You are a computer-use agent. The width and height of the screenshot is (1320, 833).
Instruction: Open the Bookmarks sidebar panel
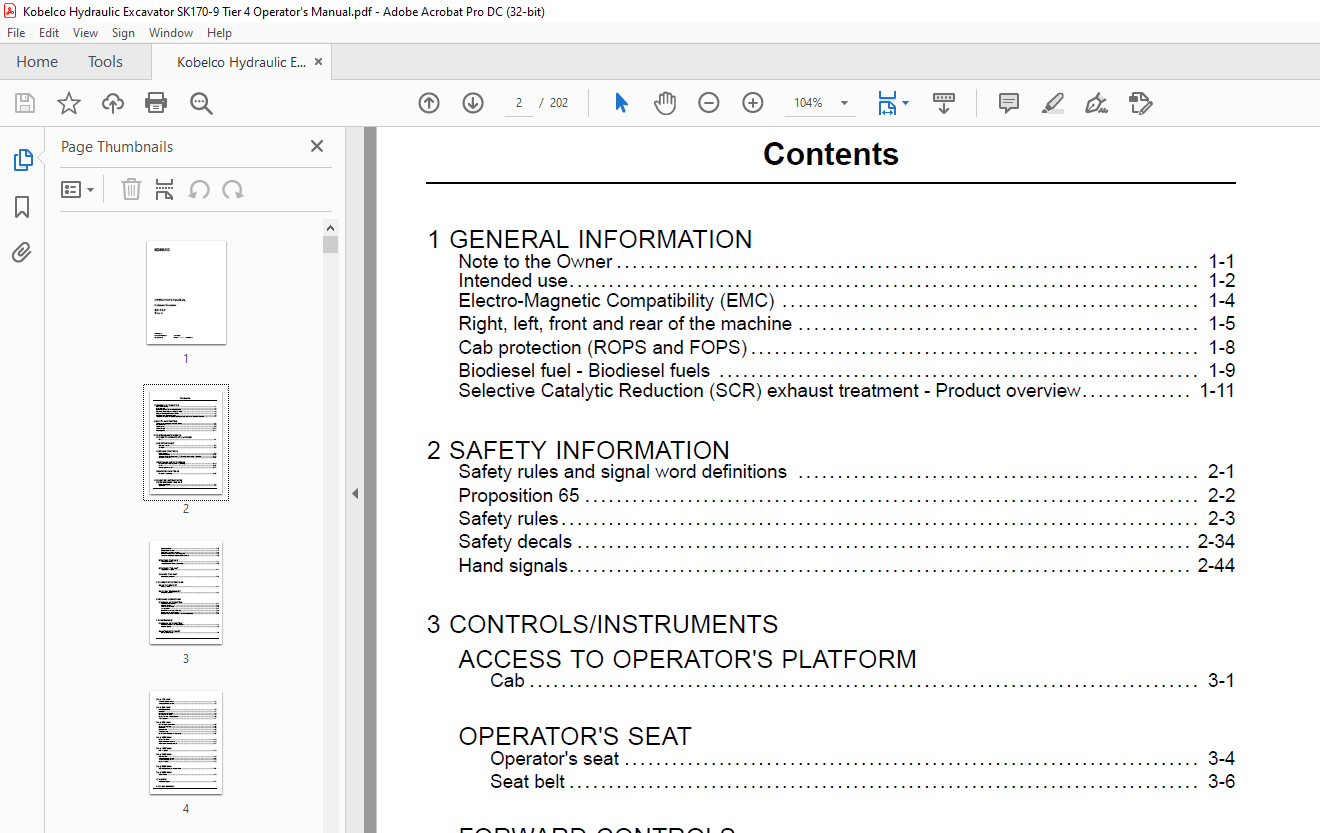click(x=22, y=207)
